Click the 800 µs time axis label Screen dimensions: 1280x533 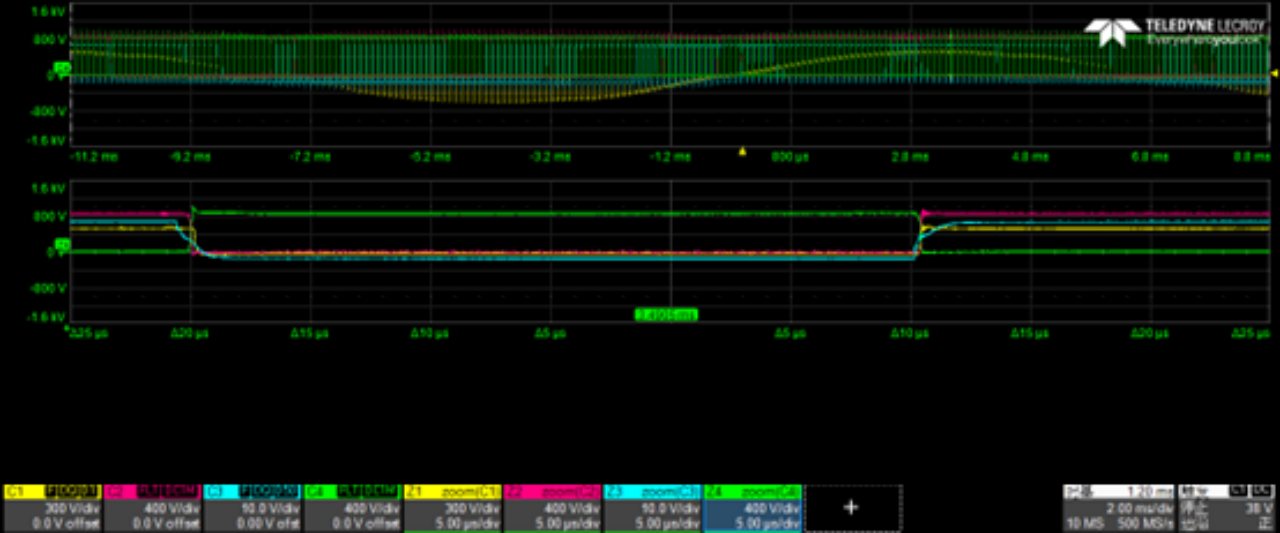[x=790, y=157]
